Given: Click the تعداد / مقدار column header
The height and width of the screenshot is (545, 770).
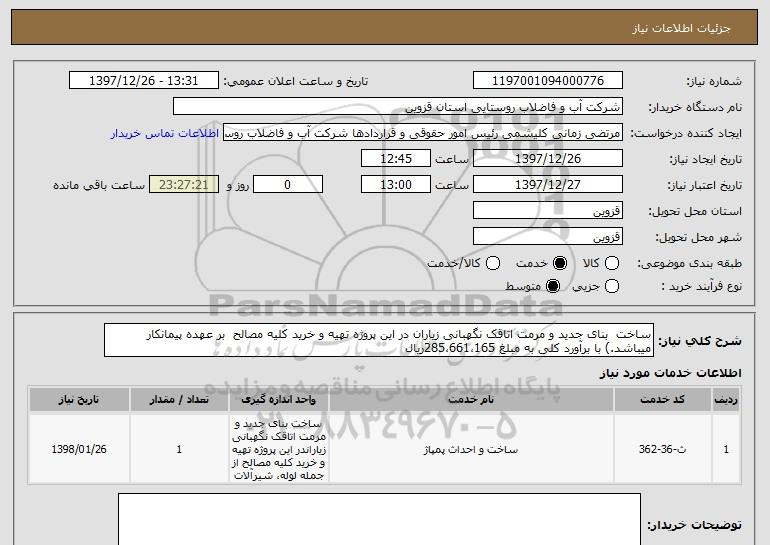Looking at the screenshot, I should [179, 400].
